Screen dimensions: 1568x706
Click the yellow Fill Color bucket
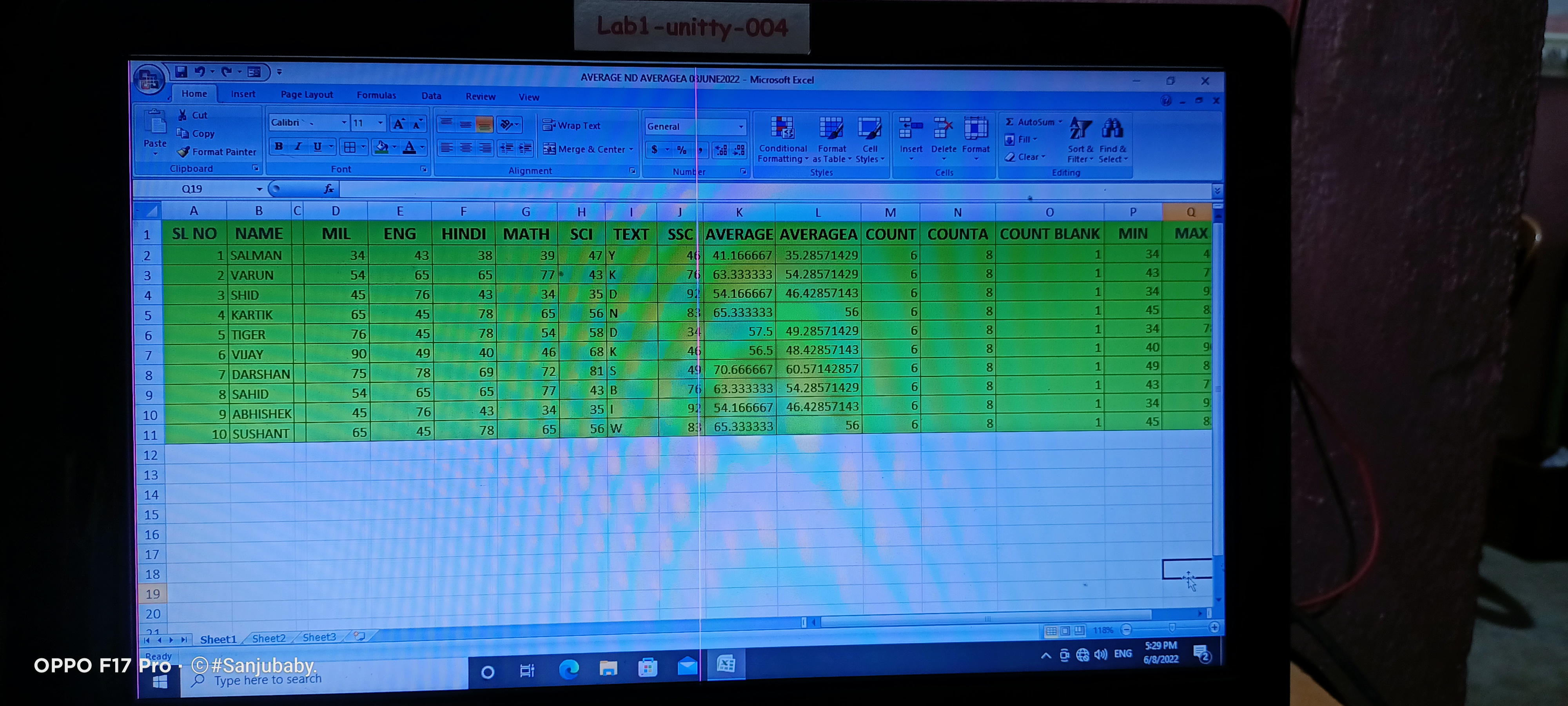(x=381, y=147)
